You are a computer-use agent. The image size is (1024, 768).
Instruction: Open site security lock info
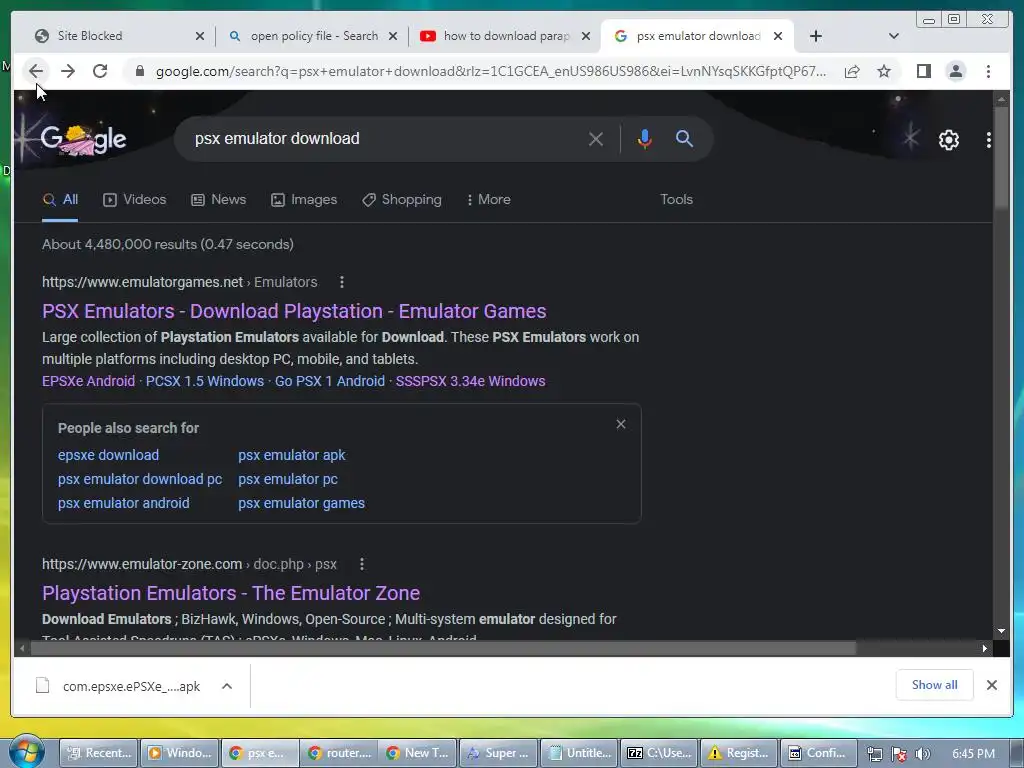tap(139, 71)
